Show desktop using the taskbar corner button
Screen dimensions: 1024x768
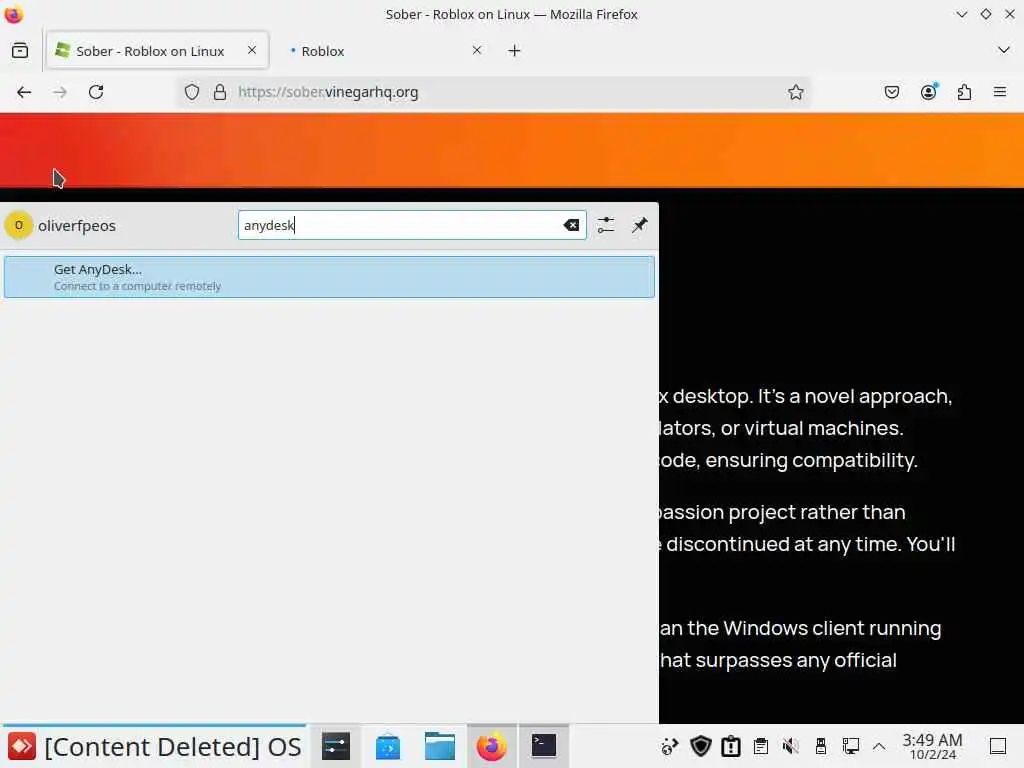click(998, 746)
